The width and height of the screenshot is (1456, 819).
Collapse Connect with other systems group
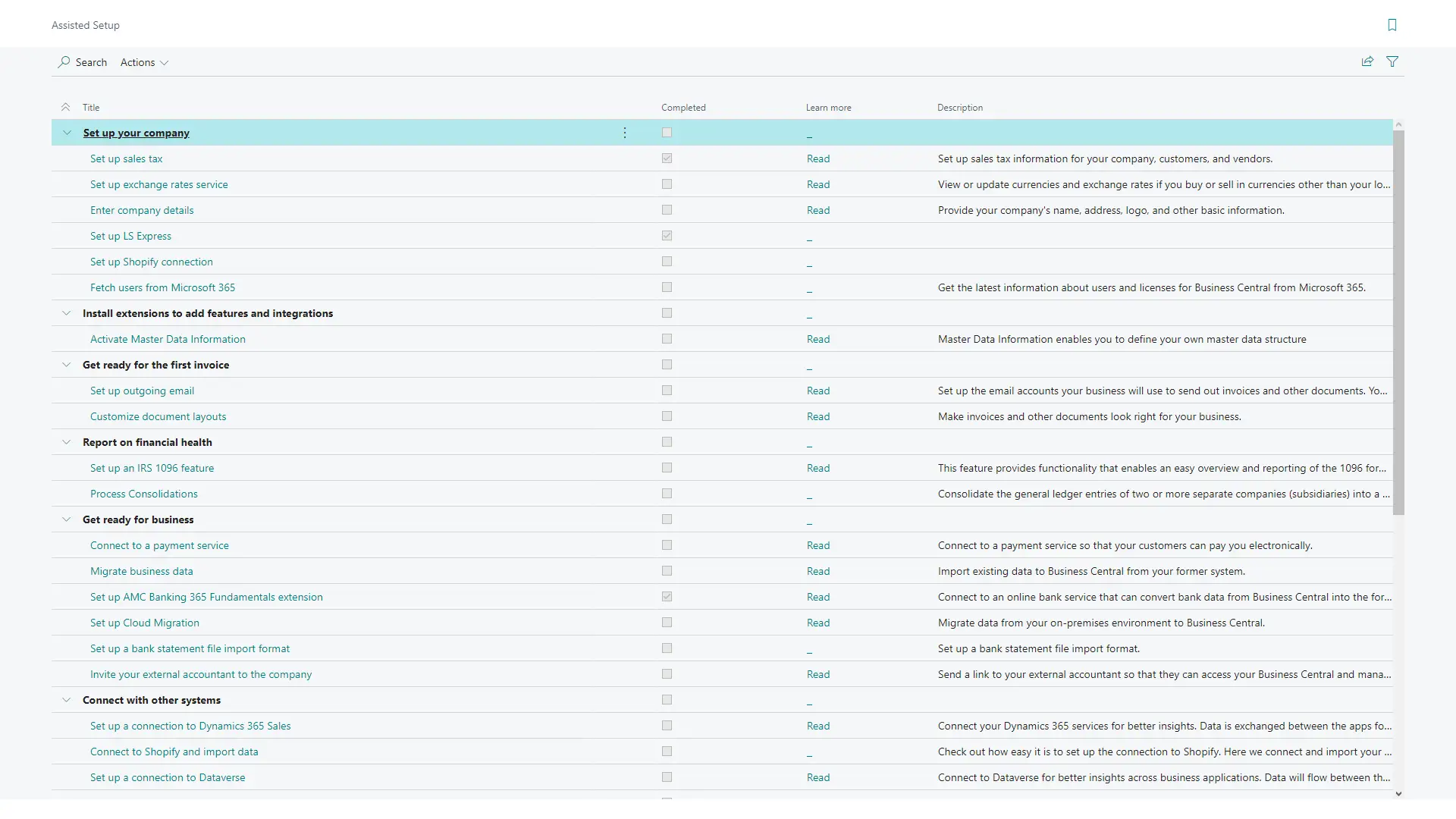coord(66,700)
